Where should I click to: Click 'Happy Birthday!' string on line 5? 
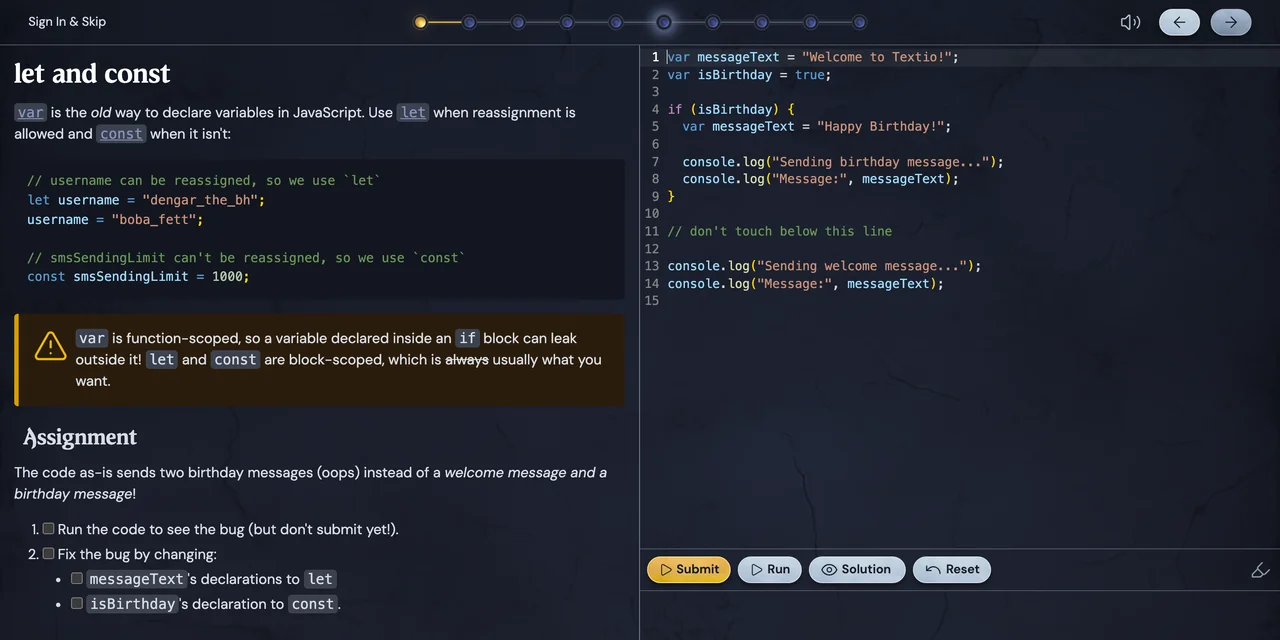tap(880, 127)
